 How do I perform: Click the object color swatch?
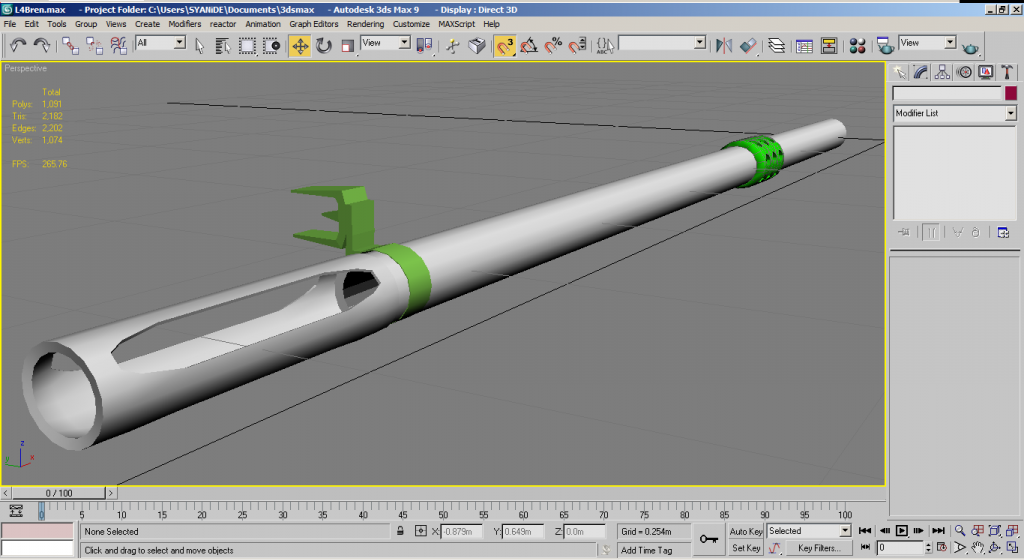[x=1011, y=93]
